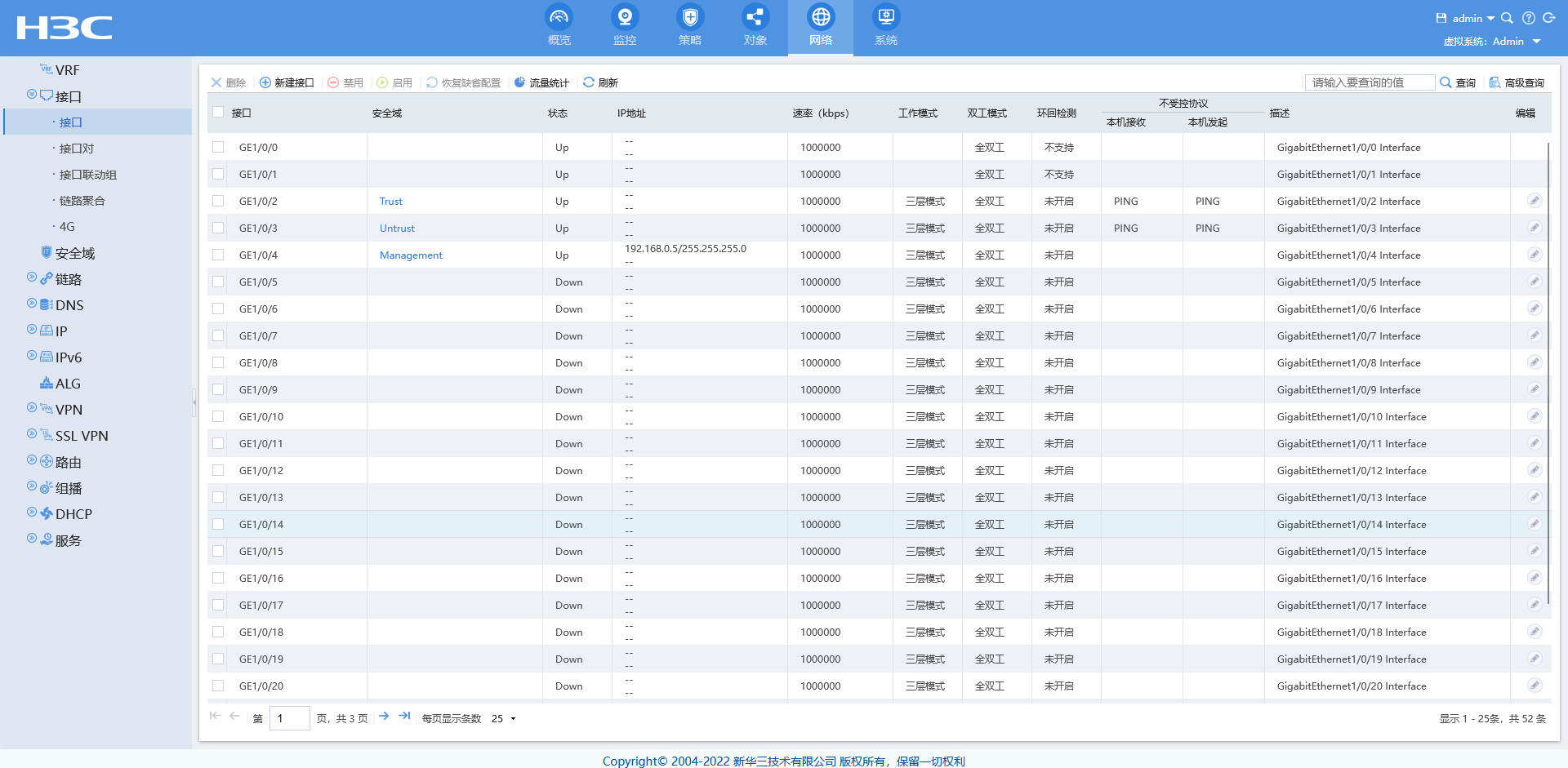Click the 刷新 refresh toolbar icon
The height and width of the screenshot is (768, 1568).
589,82
